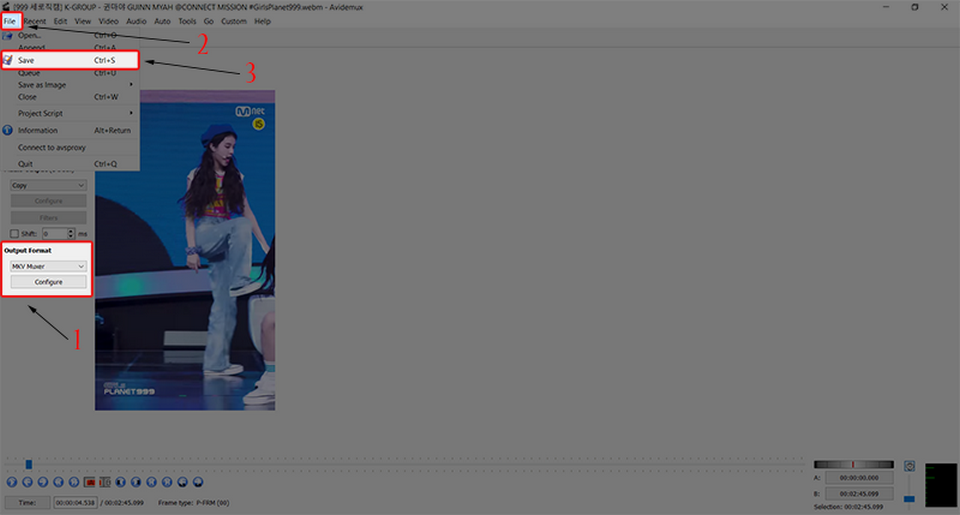The width and height of the screenshot is (960, 515).
Task: Open the View menu
Action: pyautogui.click(x=83, y=21)
